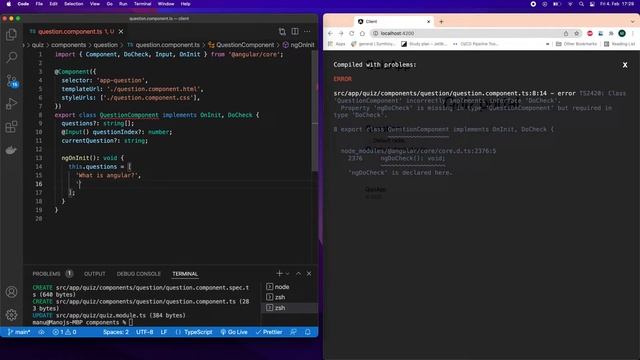
Task: Open errors and warnings count in status bar
Action: pyautogui.click(x=64, y=332)
